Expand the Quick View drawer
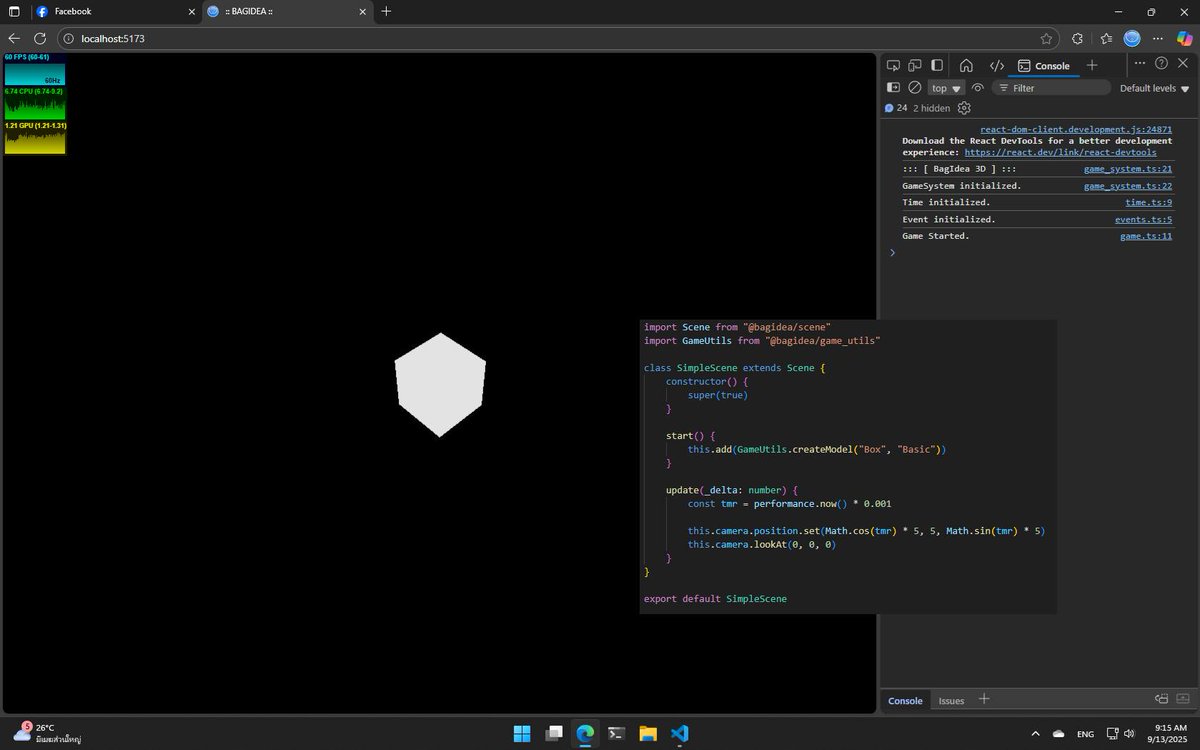This screenshot has height=750, width=1200. point(1182,699)
